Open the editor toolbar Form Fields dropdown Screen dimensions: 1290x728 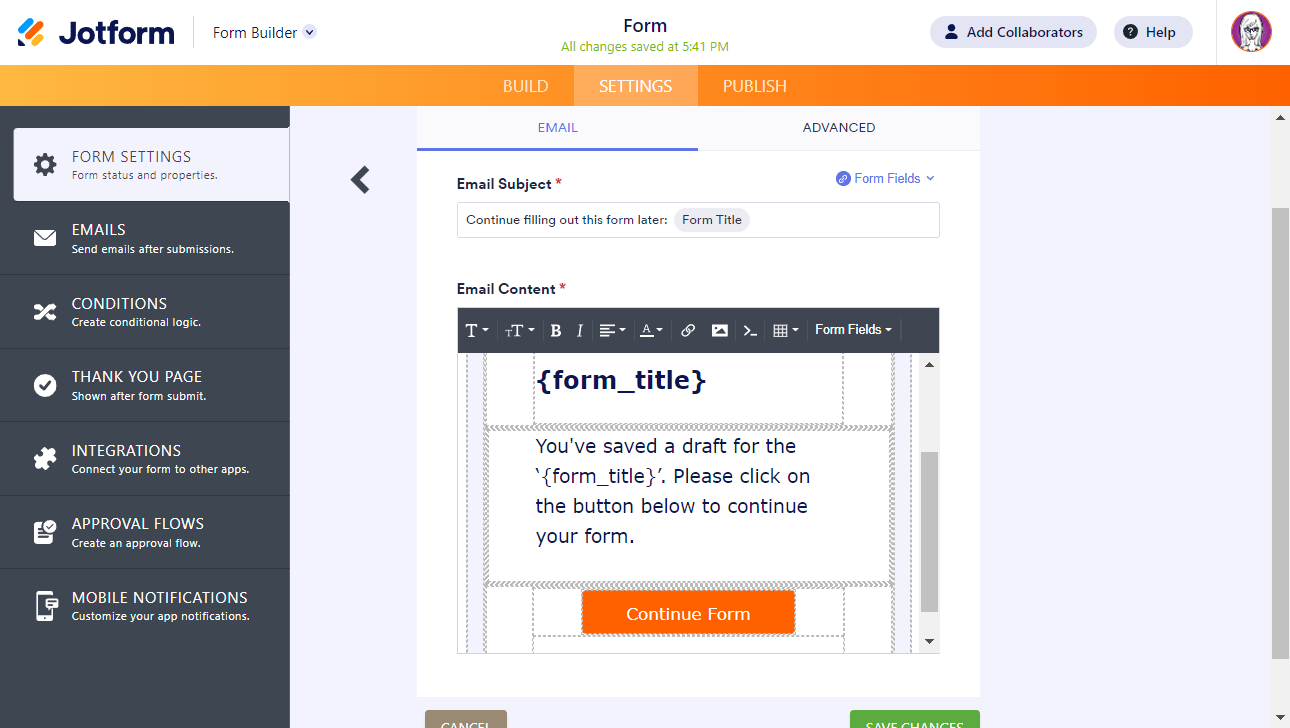point(853,330)
